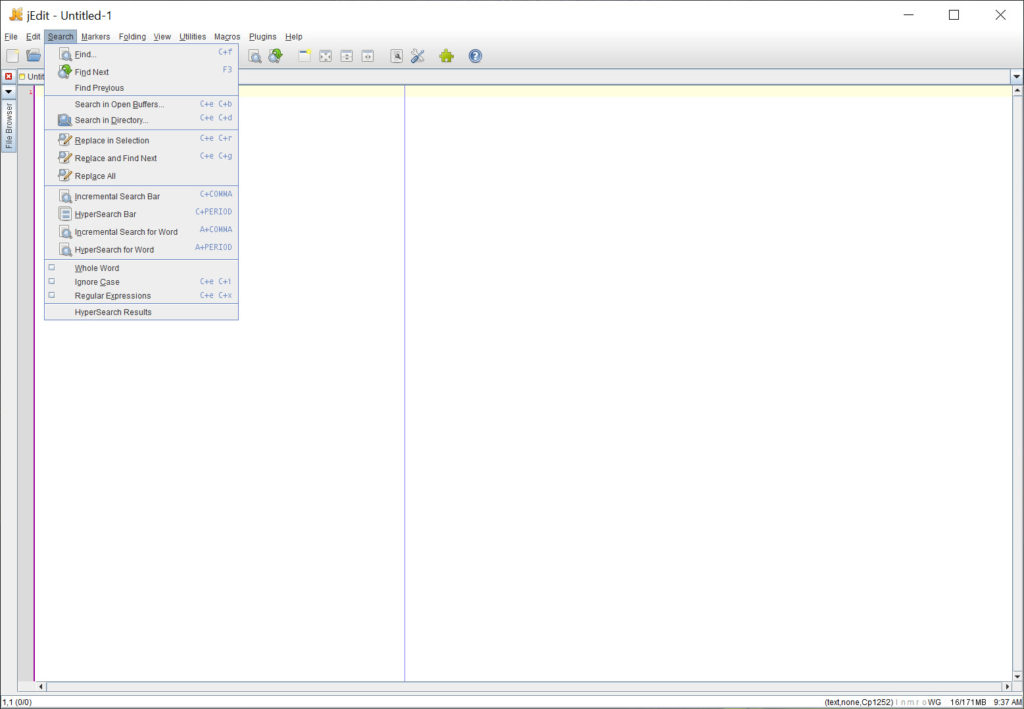The image size is (1024, 709).
Task: Show the HyperSearch Bar
Action: (x=141, y=213)
